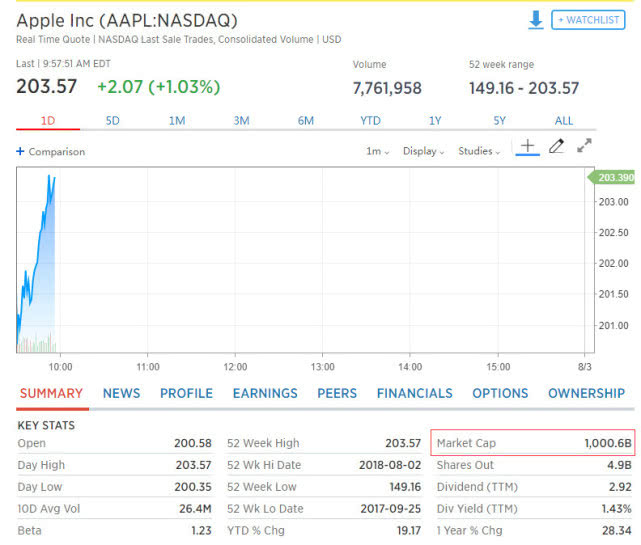641x545 pixels.
Task: Click the 52 Wk Hi Date 2018-08-02
Action: tap(390, 465)
